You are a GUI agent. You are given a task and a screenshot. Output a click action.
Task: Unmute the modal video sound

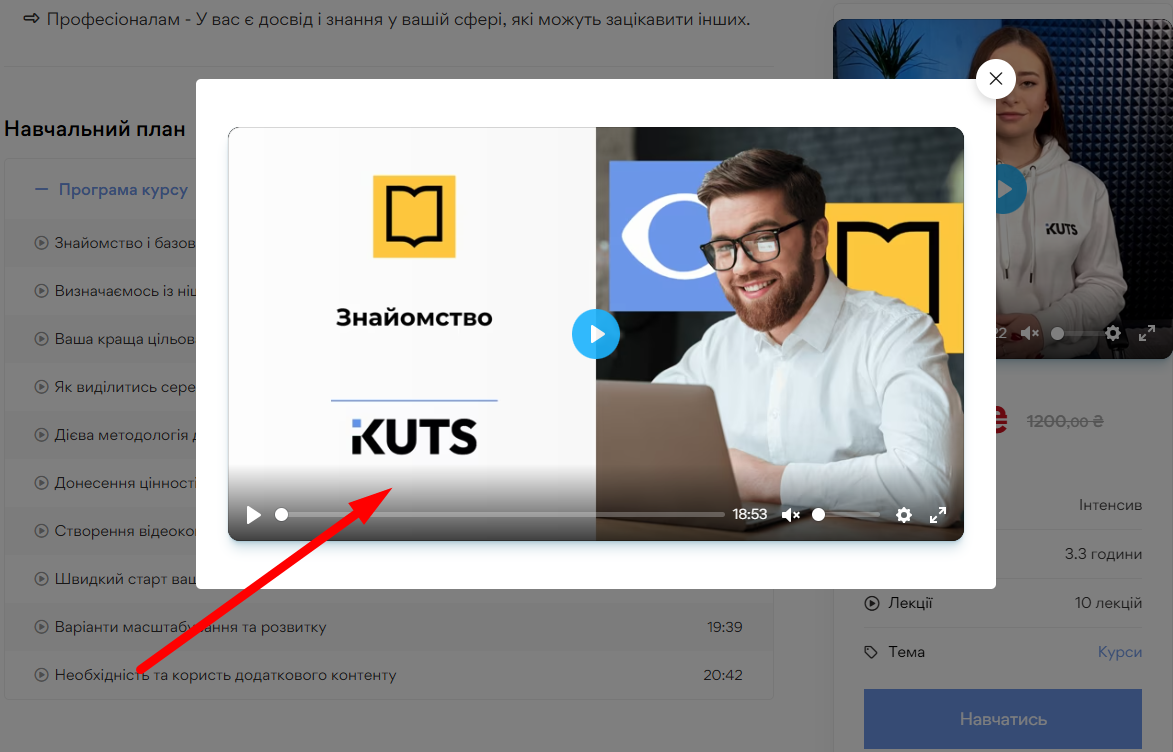coord(790,515)
